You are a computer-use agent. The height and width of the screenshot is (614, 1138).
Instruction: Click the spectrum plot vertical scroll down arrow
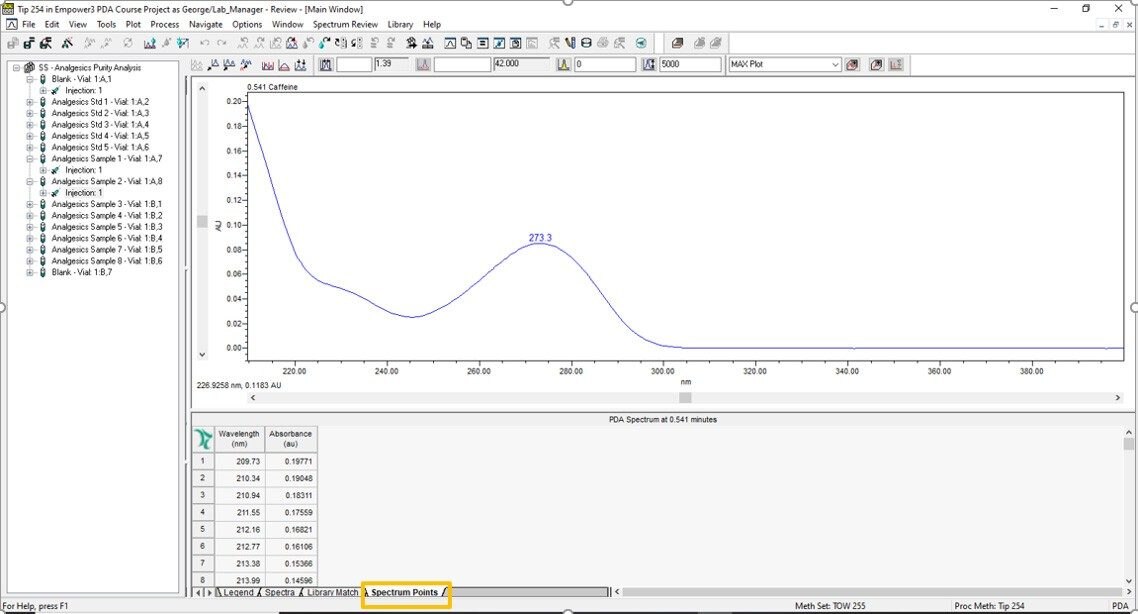[x=202, y=355]
